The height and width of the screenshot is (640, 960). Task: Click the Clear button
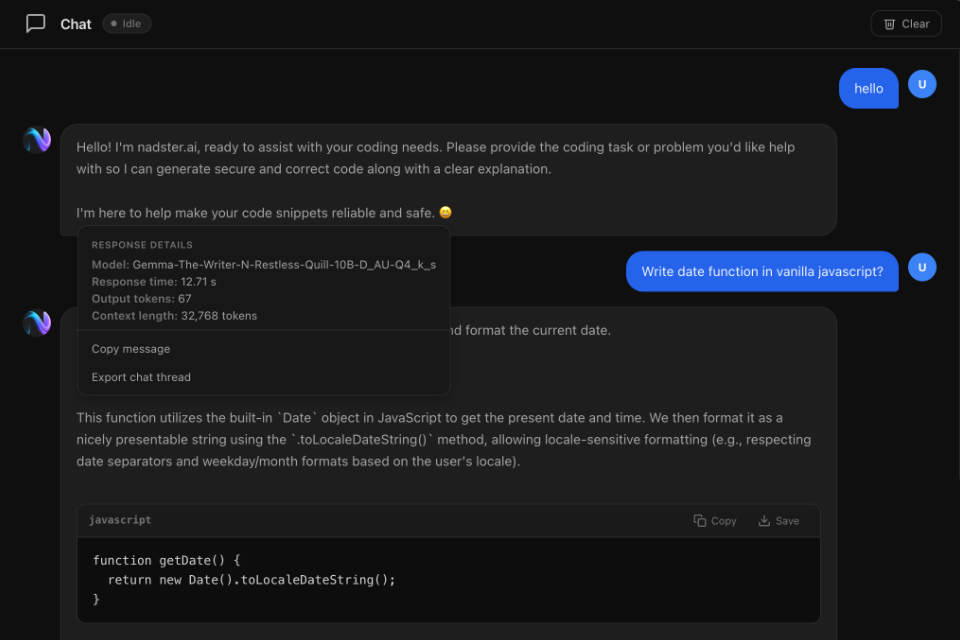(906, 23)
